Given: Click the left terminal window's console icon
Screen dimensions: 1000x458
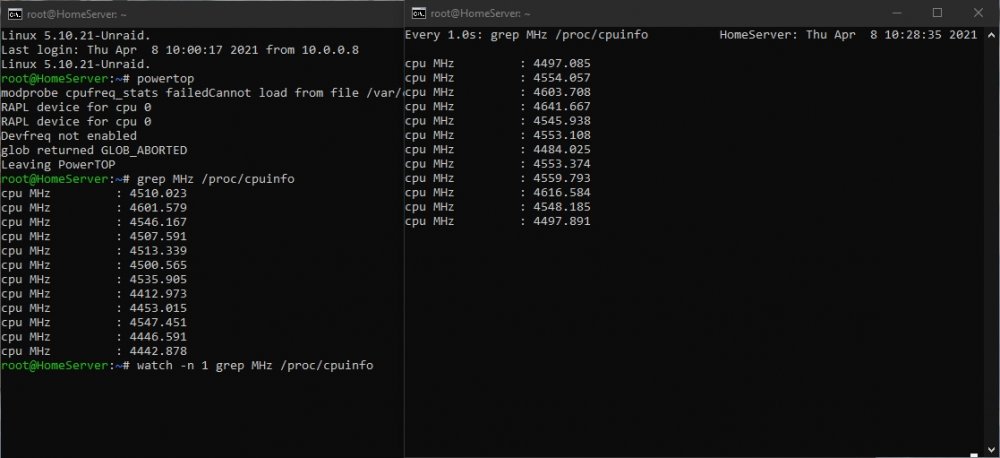Looking at the screenshot, I should tap(15, 14).
